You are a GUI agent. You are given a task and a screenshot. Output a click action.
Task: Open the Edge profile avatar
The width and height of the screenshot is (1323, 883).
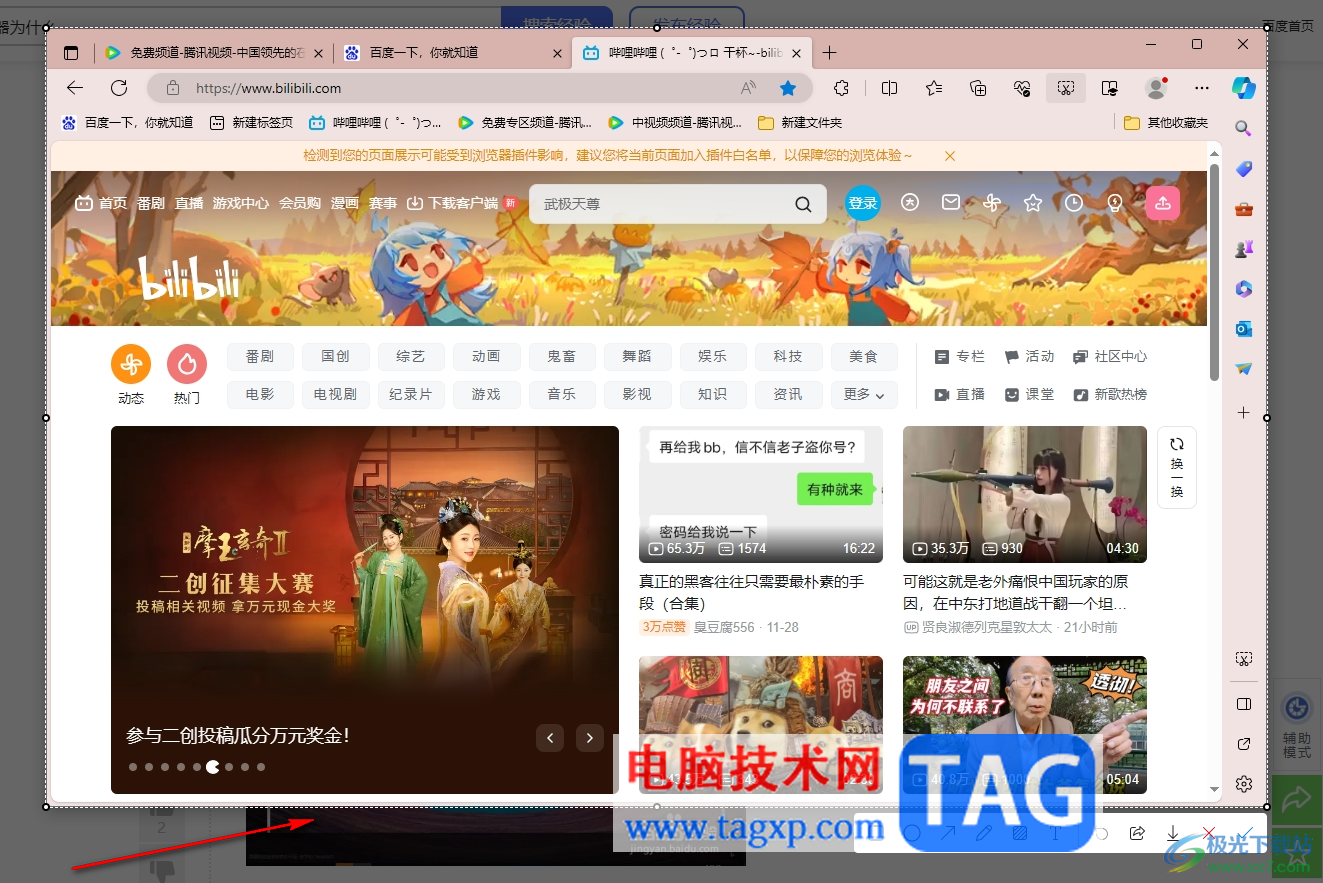pos(1156,88)
